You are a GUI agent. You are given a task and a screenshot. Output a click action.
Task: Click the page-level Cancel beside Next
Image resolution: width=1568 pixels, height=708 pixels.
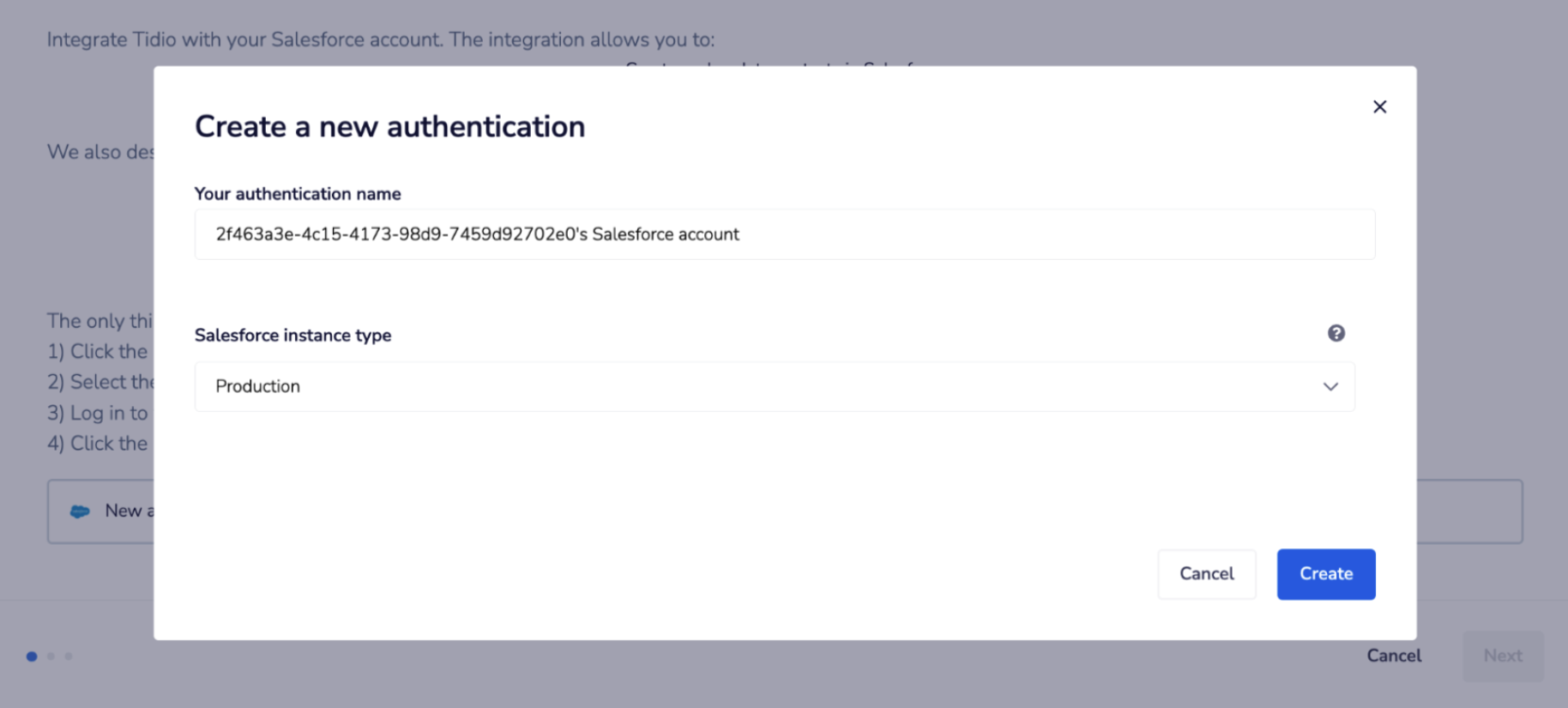pos(1394,656)
